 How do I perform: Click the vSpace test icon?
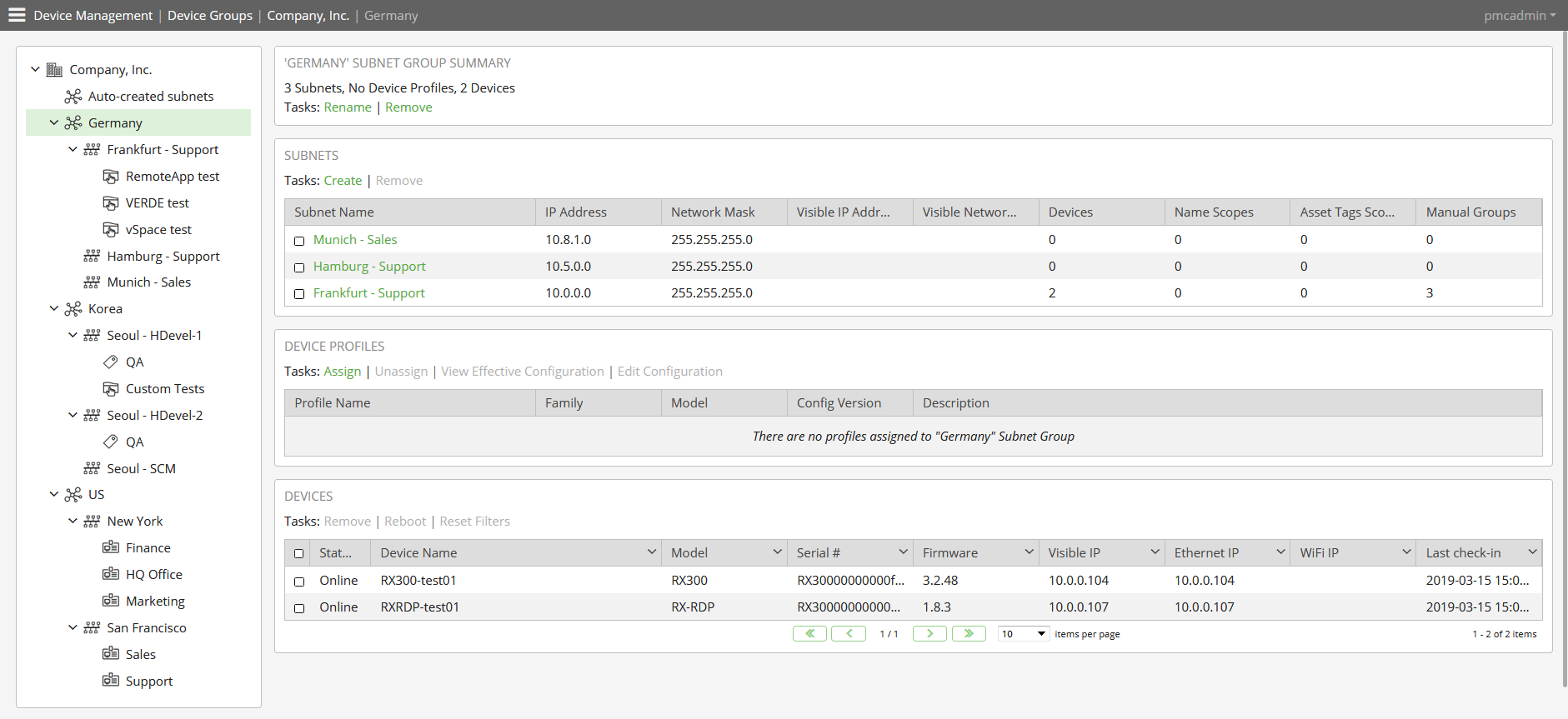pyautogui.click(x=111, y=230)
